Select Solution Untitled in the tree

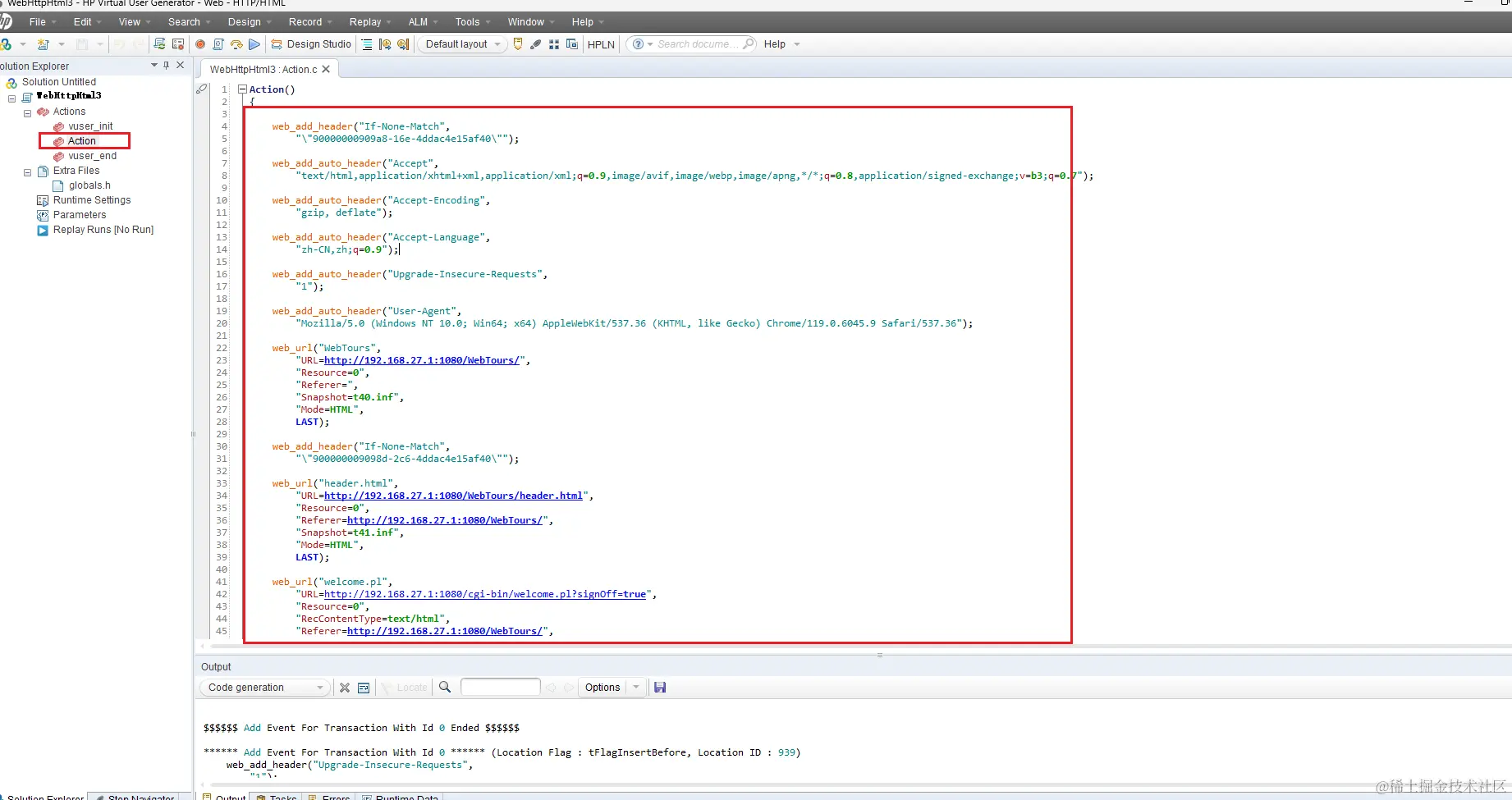pyautogui.click(x=59, y=82)
